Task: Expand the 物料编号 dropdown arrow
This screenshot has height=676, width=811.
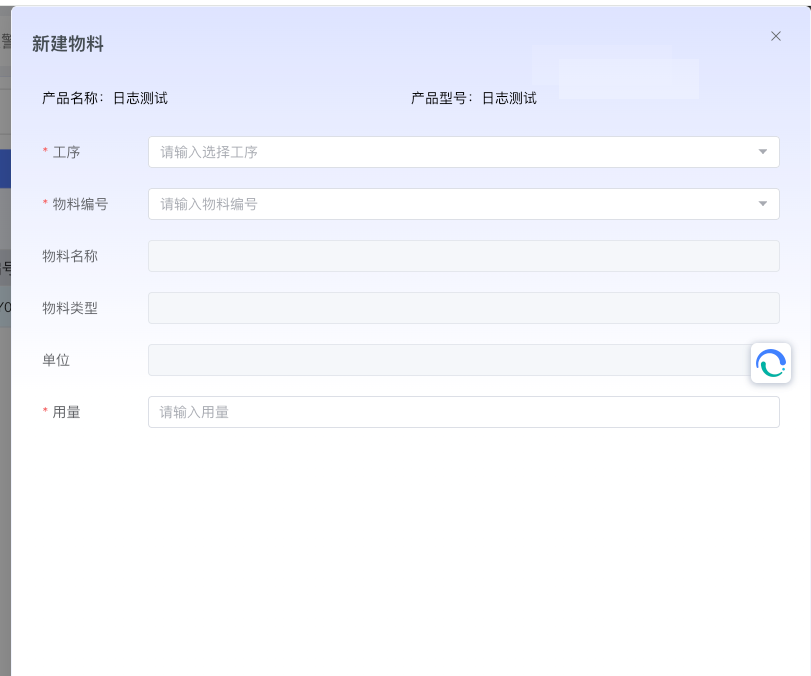Action: 762,204
